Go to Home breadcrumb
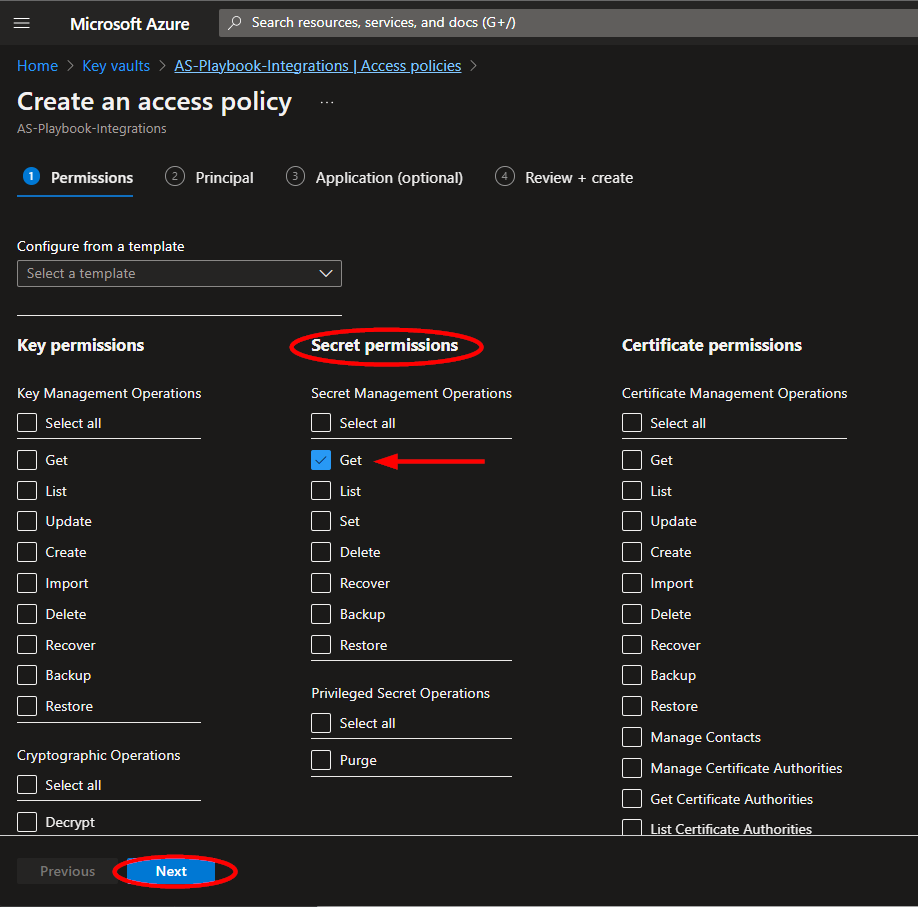The width and height of the screenshot is (918, 907). [x=37, y=66]
